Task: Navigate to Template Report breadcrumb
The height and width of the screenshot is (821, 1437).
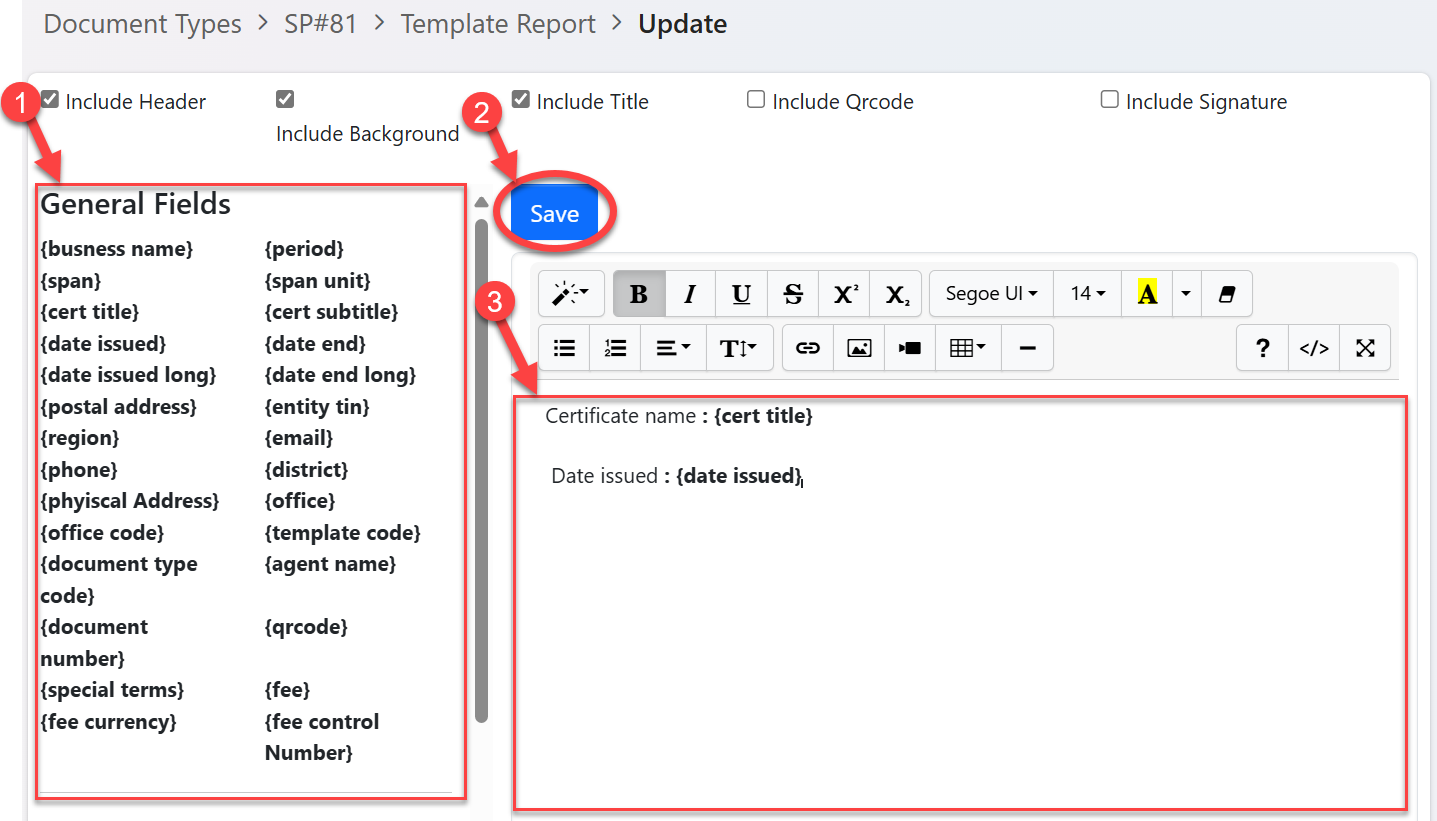Action: click(498, 24)
